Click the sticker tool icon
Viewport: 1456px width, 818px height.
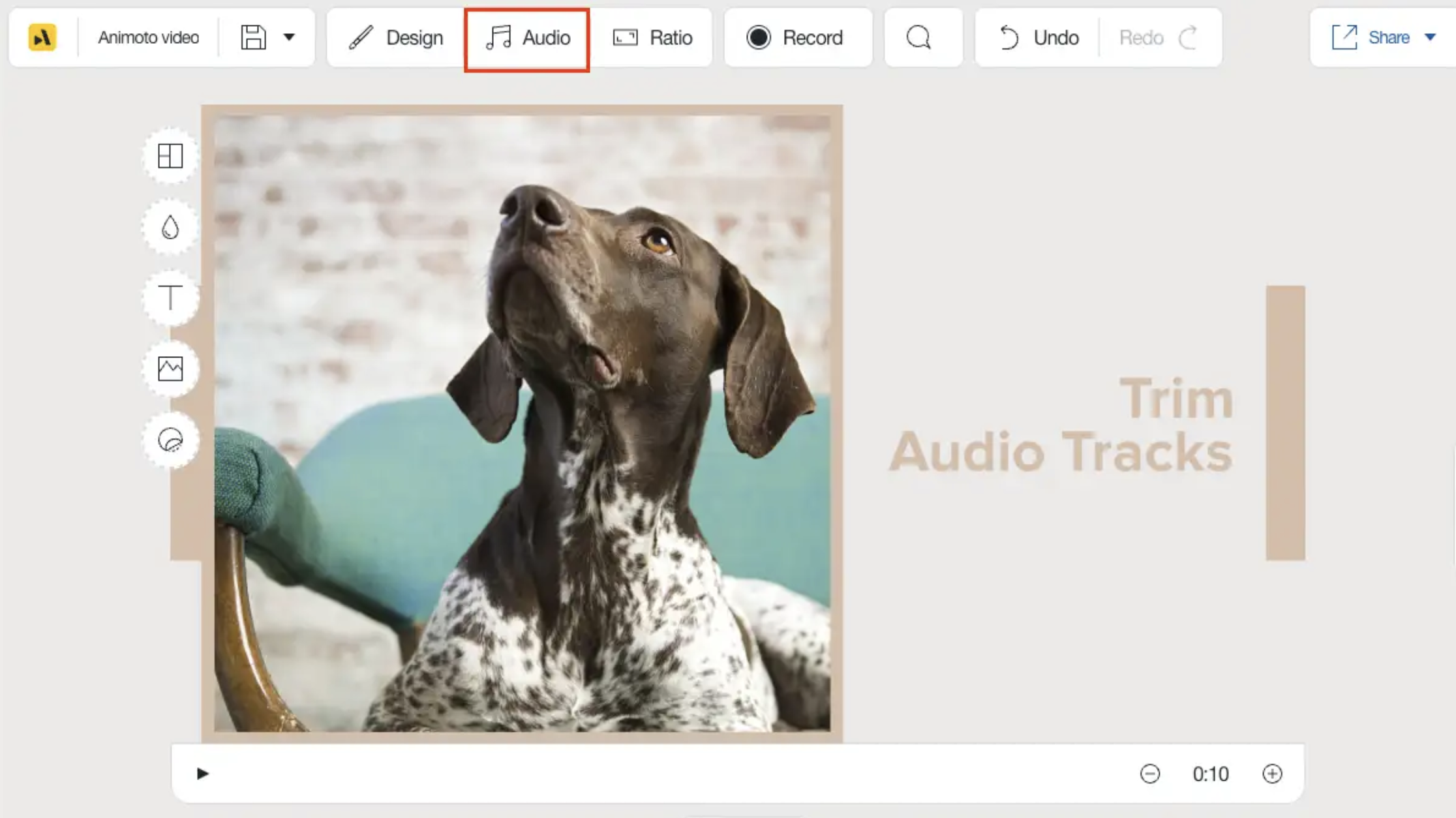pyautogui.click(x=170, y=440)
